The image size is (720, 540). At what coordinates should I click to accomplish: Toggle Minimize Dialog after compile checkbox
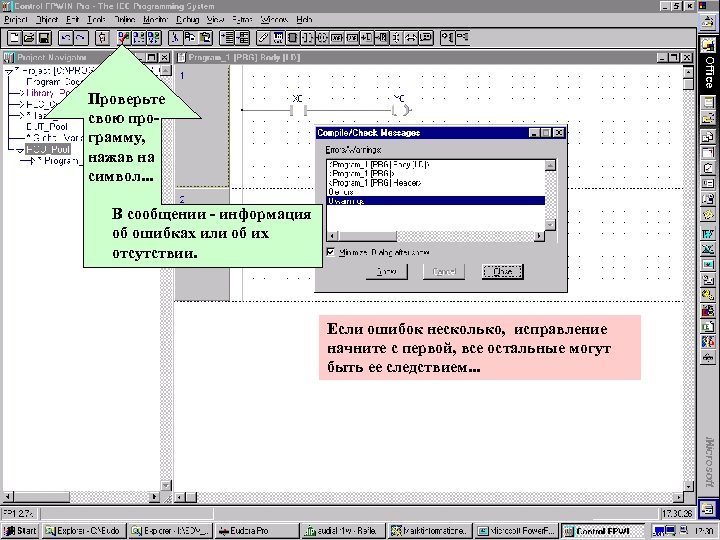[331, 252]
